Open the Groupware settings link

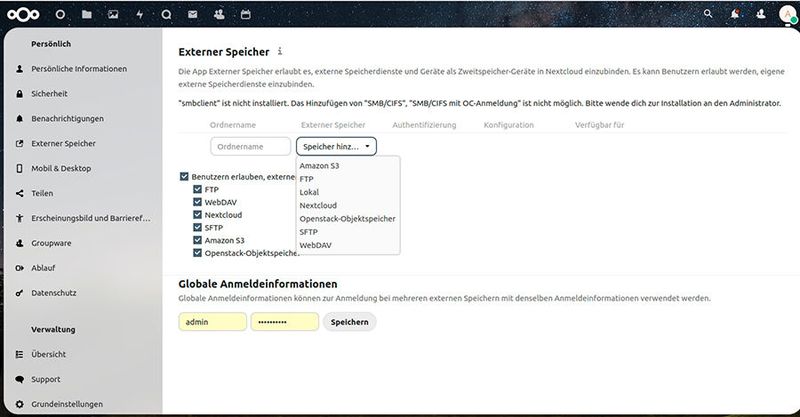[52, 243]
